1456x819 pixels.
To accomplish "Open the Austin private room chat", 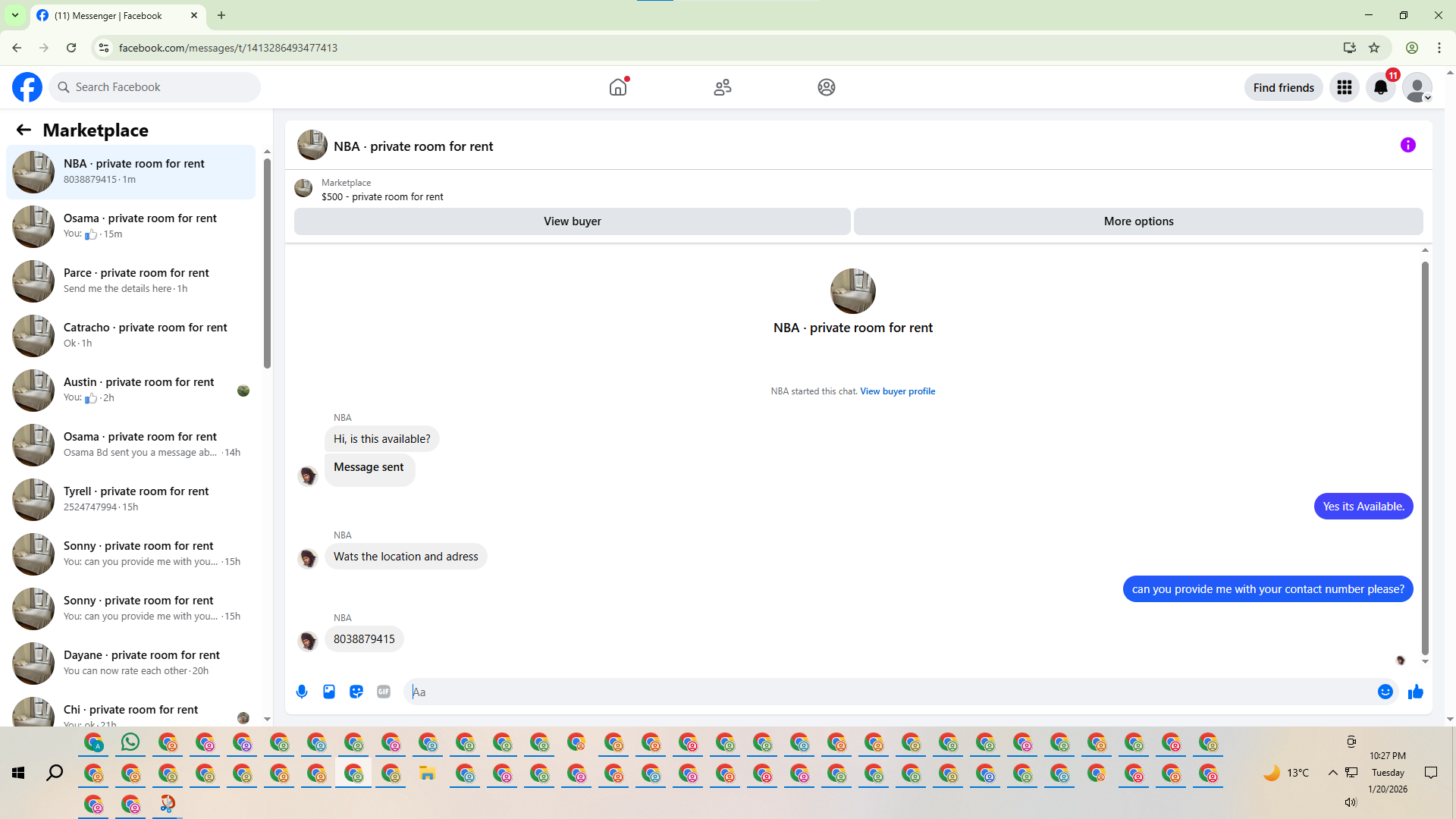I will tap(131, 391).
